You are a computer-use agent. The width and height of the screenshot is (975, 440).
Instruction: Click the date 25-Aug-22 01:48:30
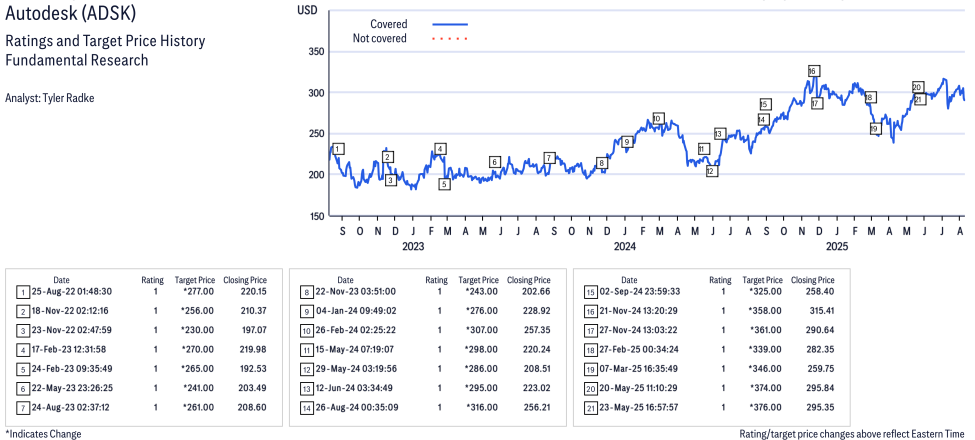coord(72,291)
